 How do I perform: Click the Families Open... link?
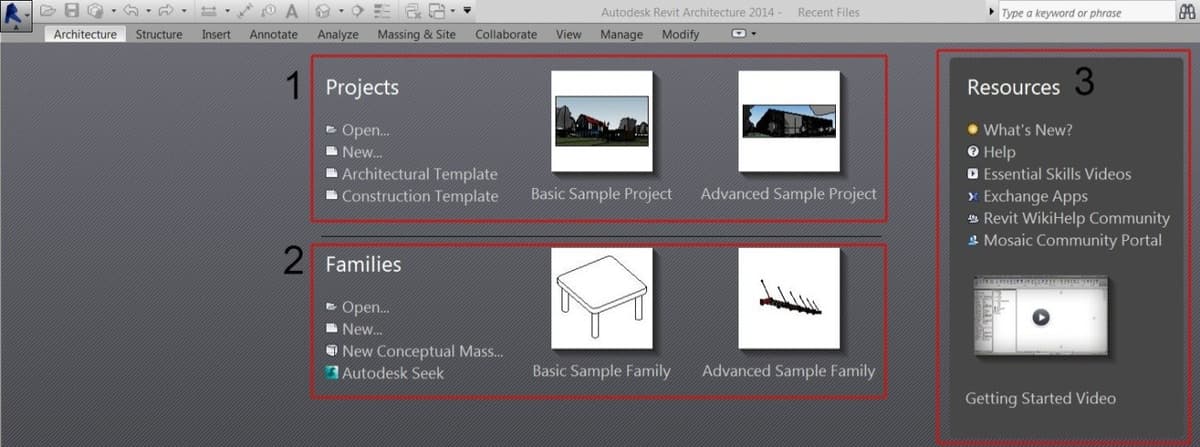click(366, 307)
